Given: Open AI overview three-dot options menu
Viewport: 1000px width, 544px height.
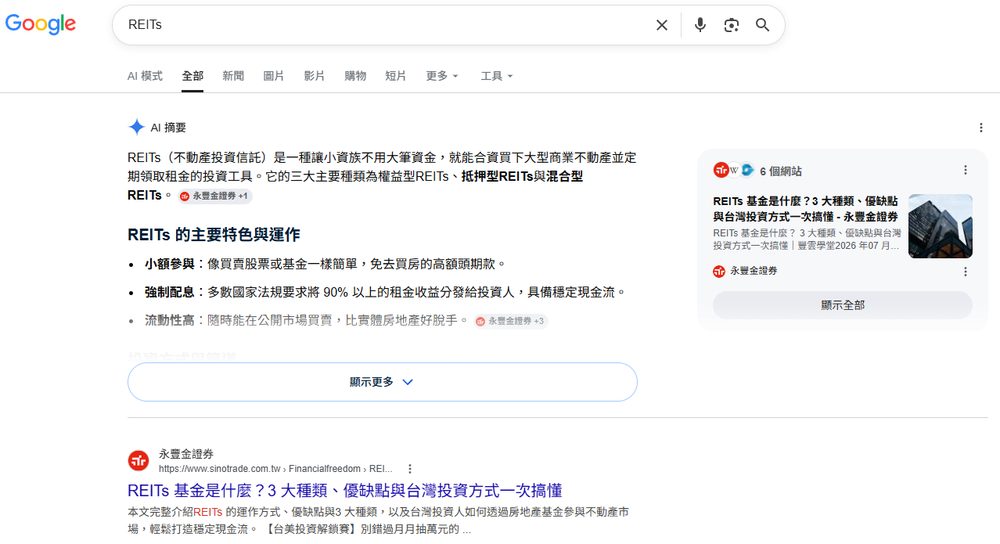Looking at the screenshot, I should click(x=980, y=128).
